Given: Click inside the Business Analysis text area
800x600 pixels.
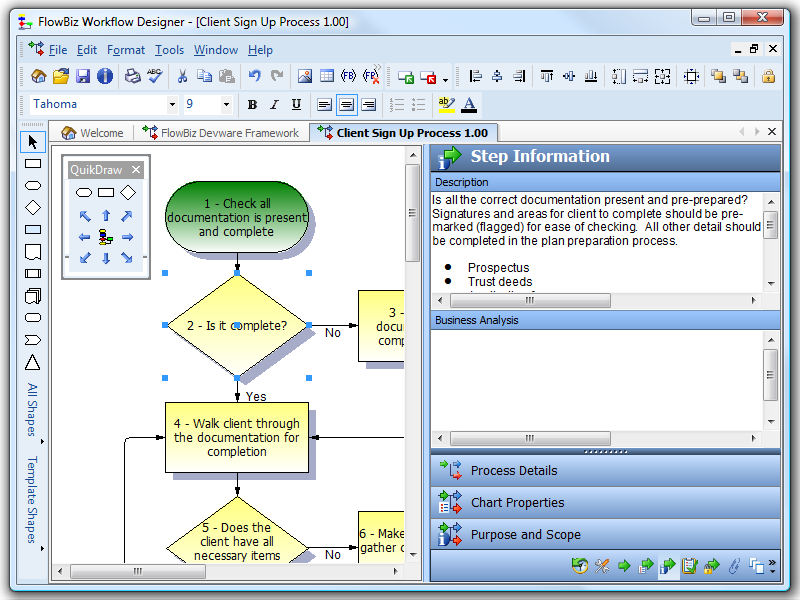Looking at the screenshot, I should [x=597, y=380].
